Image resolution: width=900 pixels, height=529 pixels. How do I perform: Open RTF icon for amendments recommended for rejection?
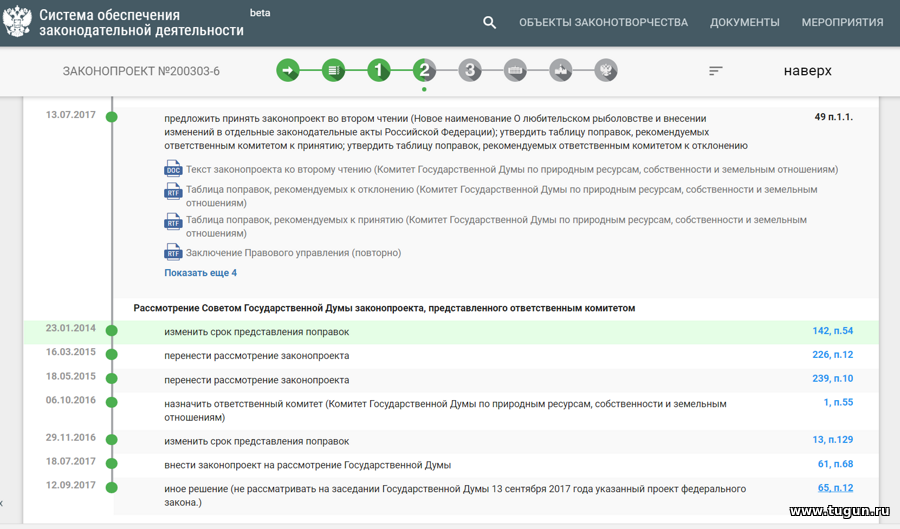pyautogui.click(x=173, y=192)
